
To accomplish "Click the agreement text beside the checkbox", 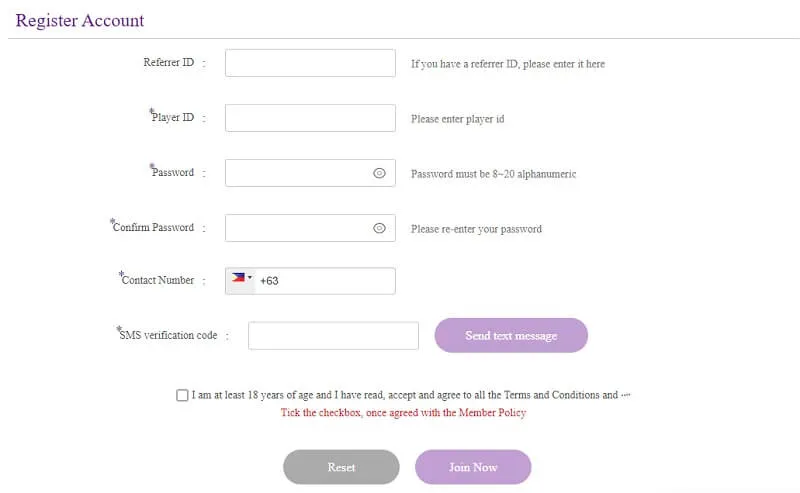I will (x=405, y=395).
